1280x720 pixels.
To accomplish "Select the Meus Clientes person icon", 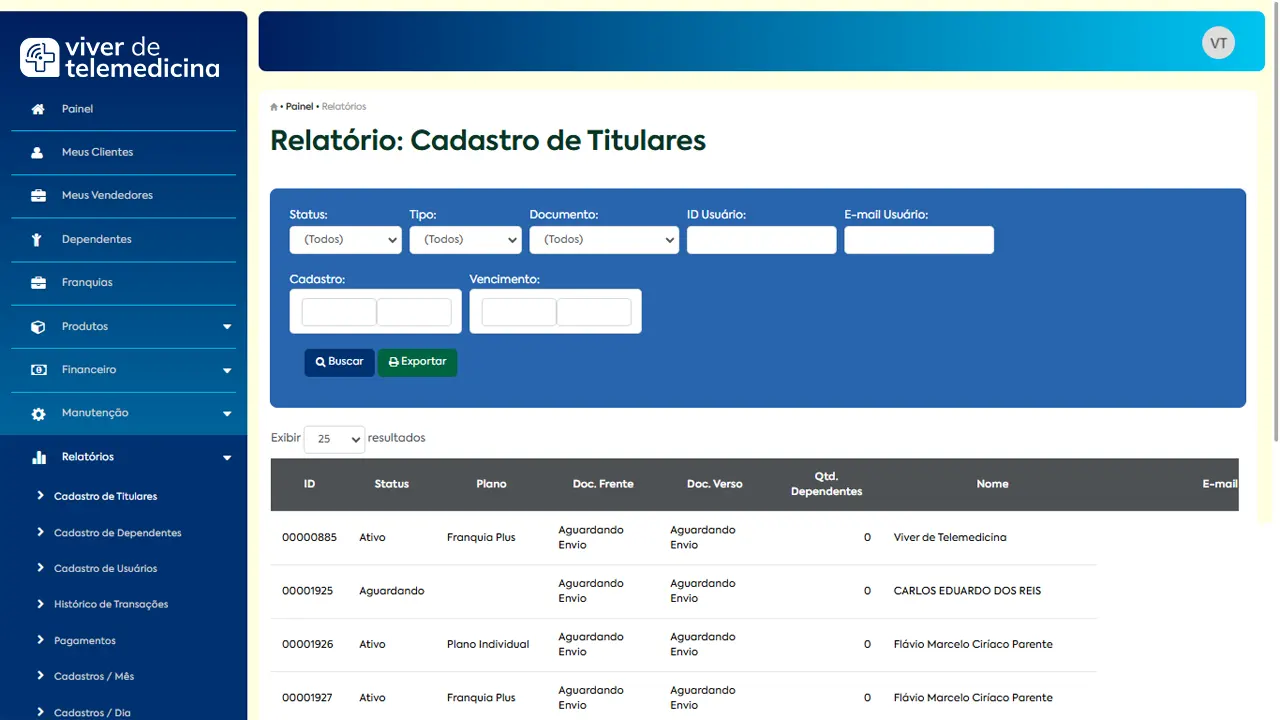I will click(x=36, y=151).
